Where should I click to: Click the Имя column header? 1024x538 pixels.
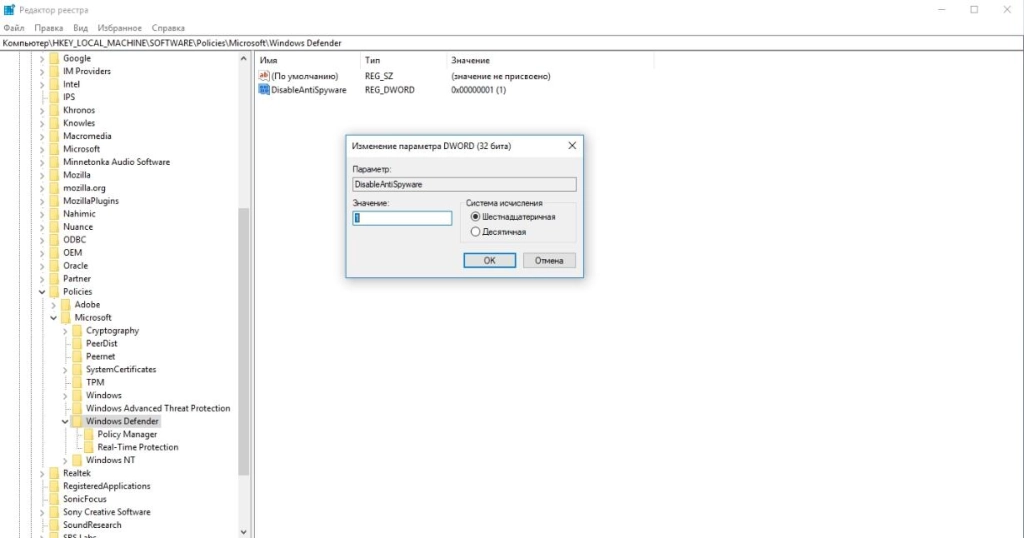(x=308, y=60)
